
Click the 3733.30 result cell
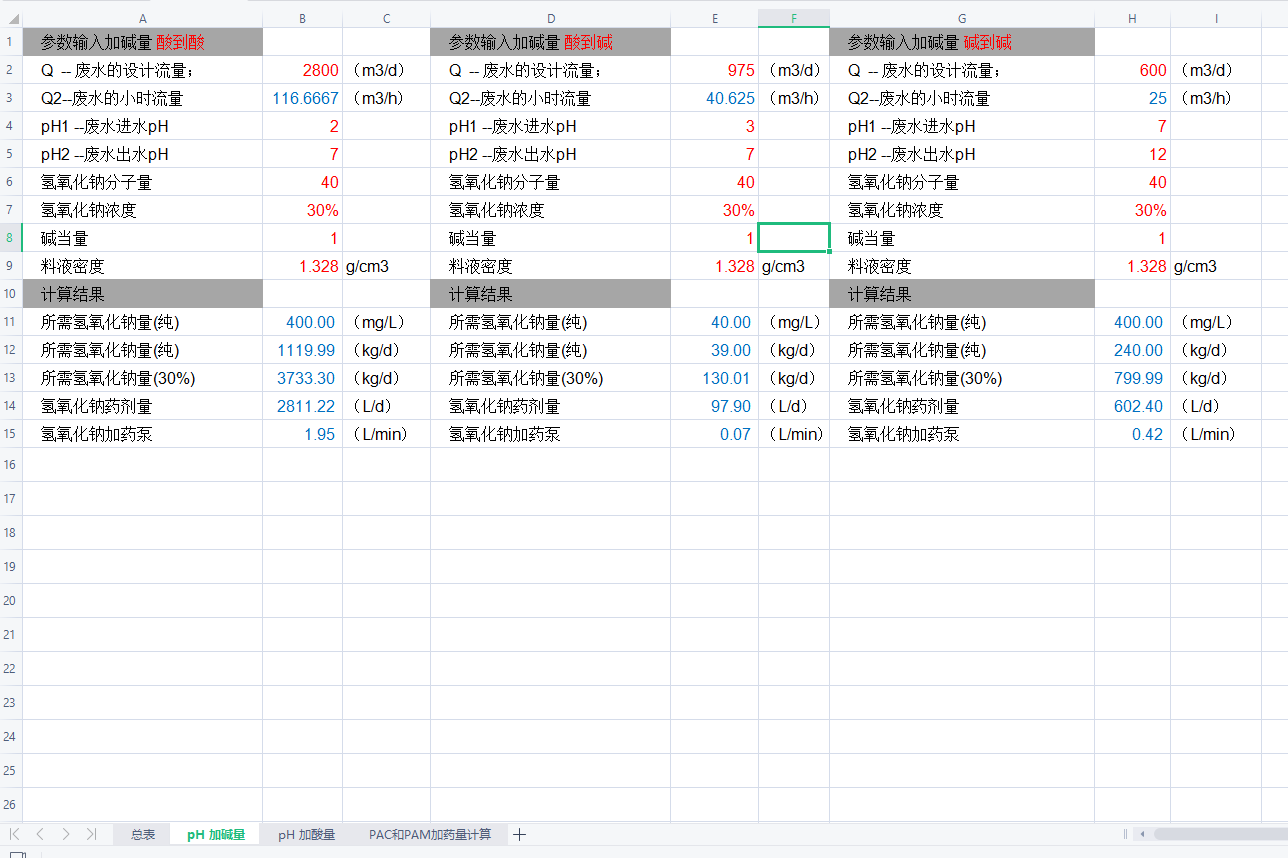302,378
